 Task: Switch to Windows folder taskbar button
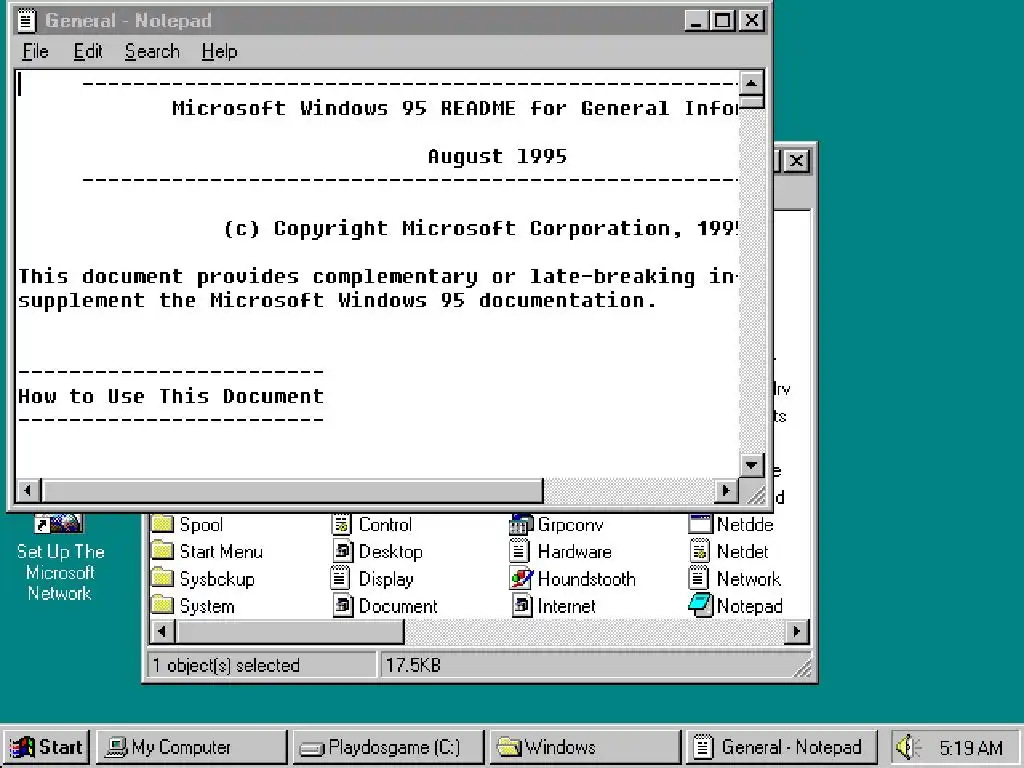[586, 747]
